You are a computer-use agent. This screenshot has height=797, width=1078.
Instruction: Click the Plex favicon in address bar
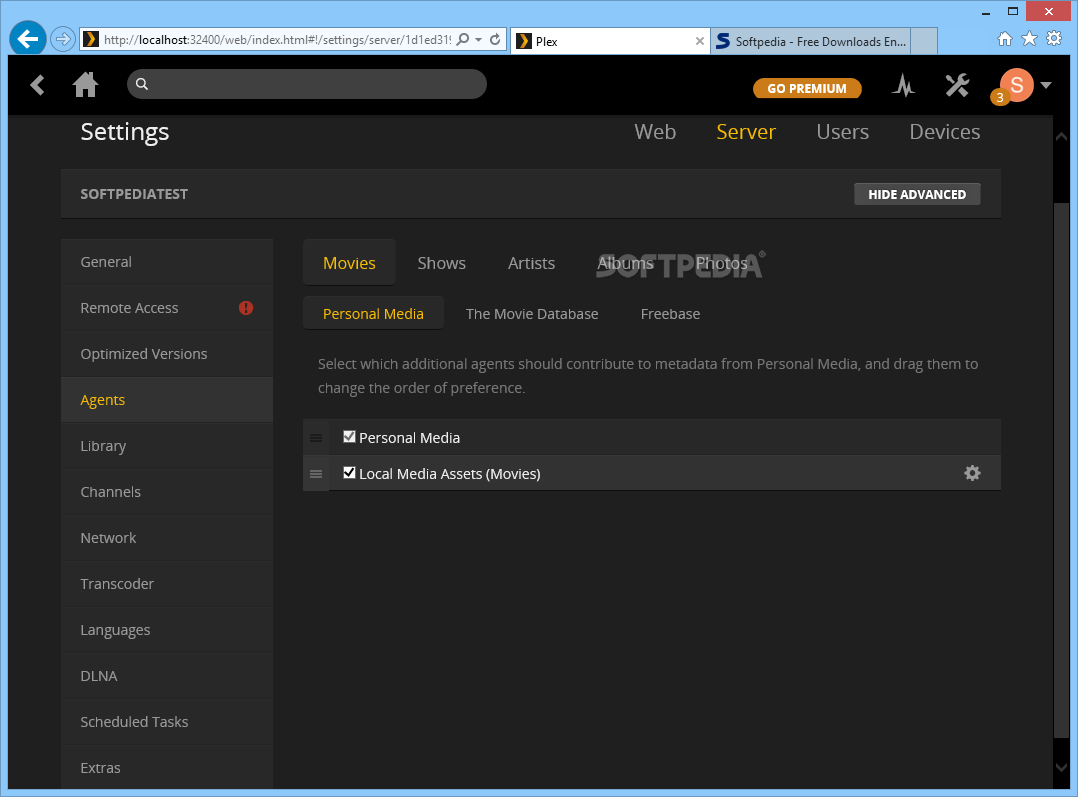point(90,39)
